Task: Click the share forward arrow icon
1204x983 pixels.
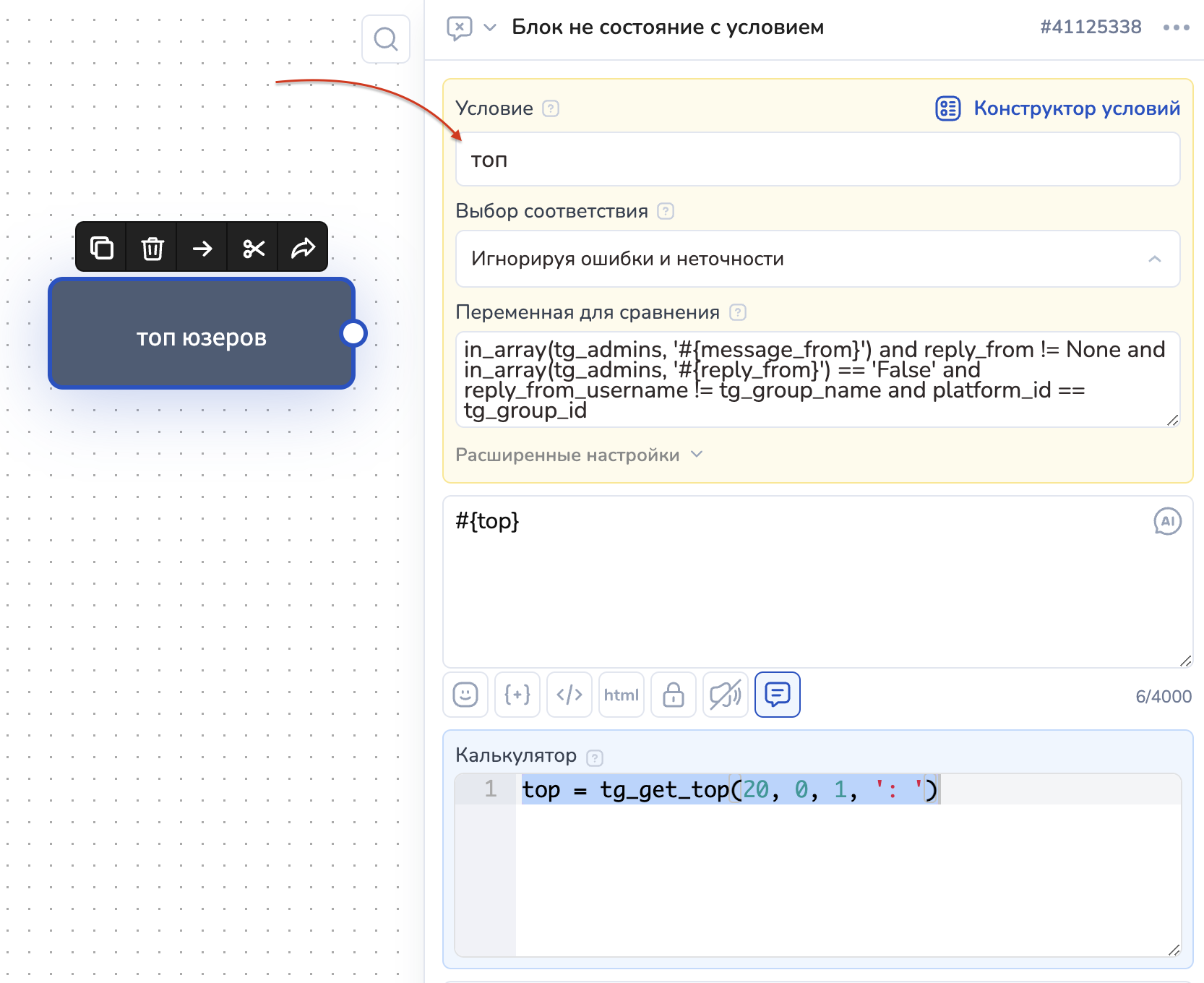Action: tap(303, 248)
